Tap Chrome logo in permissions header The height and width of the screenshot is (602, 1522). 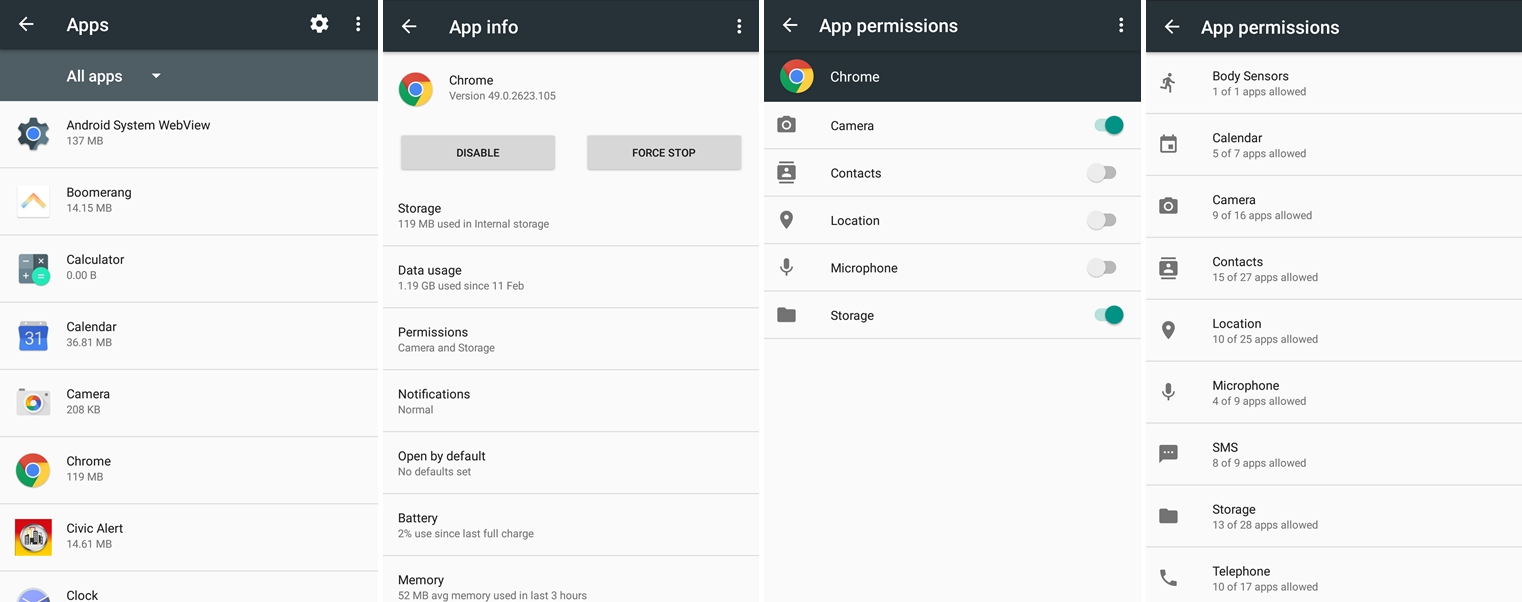coord(797,77)
